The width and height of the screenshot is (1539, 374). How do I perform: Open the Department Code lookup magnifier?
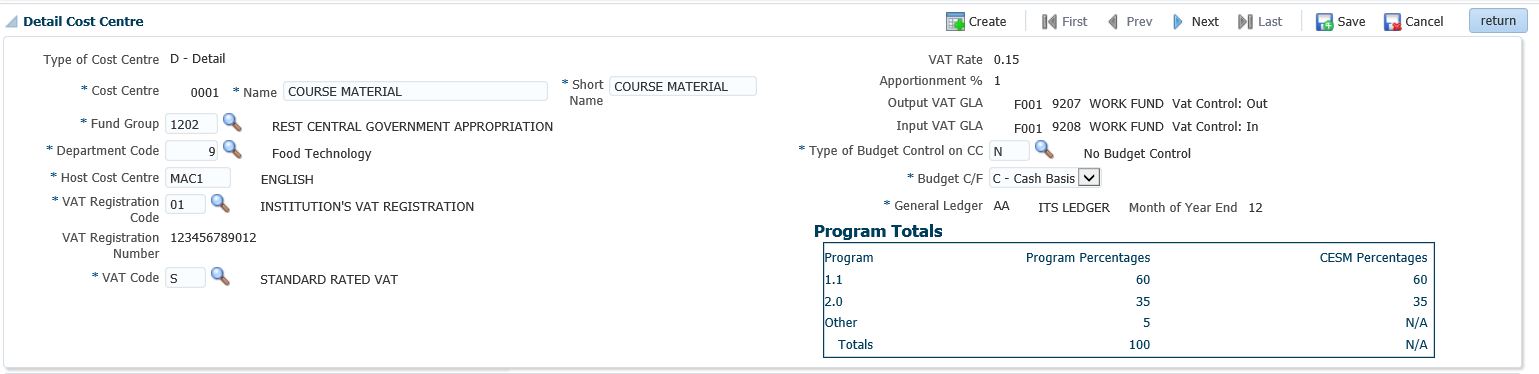232,150
